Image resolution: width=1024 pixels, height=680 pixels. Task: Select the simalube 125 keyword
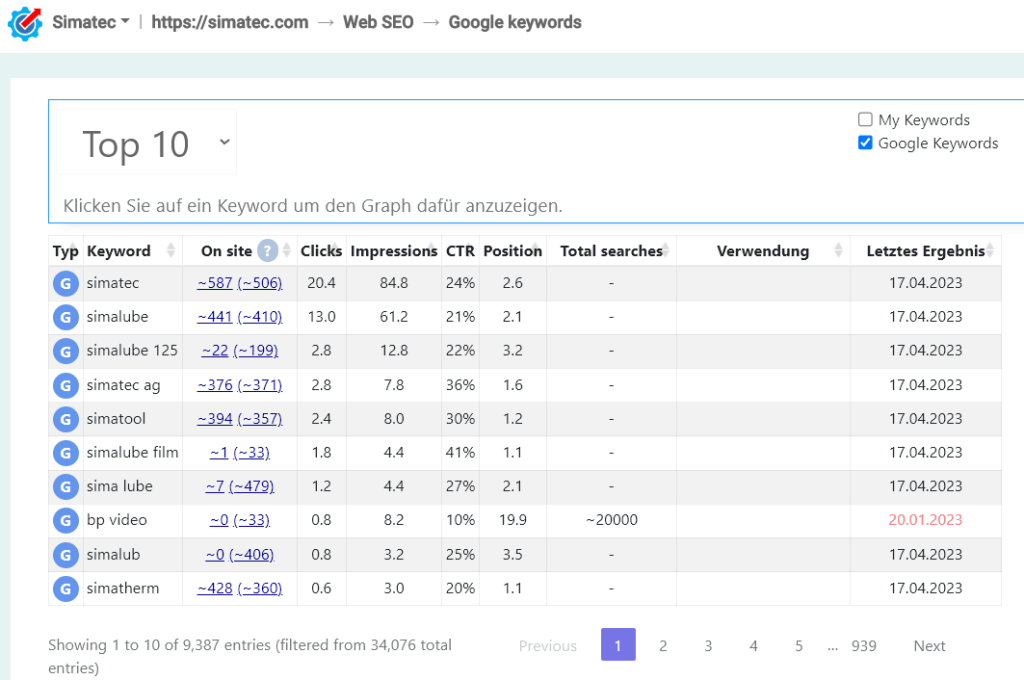point(132,351)
